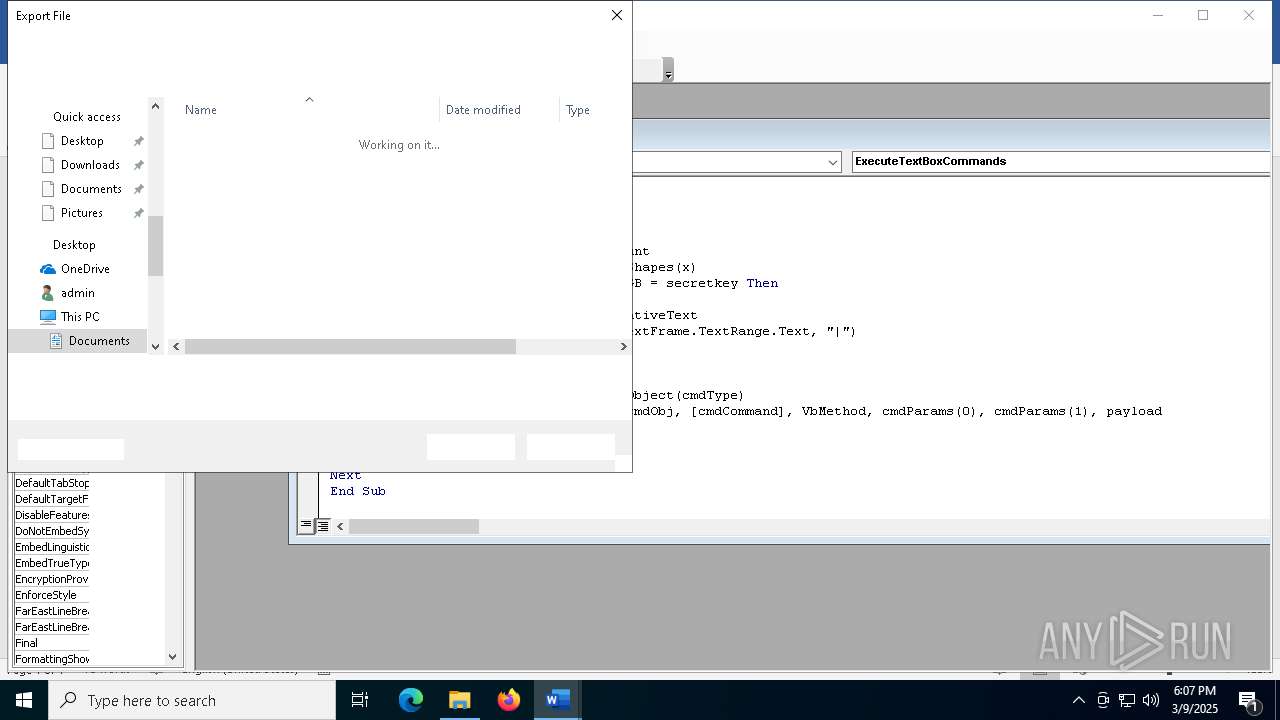Click taskbar search box

[192, 700]
